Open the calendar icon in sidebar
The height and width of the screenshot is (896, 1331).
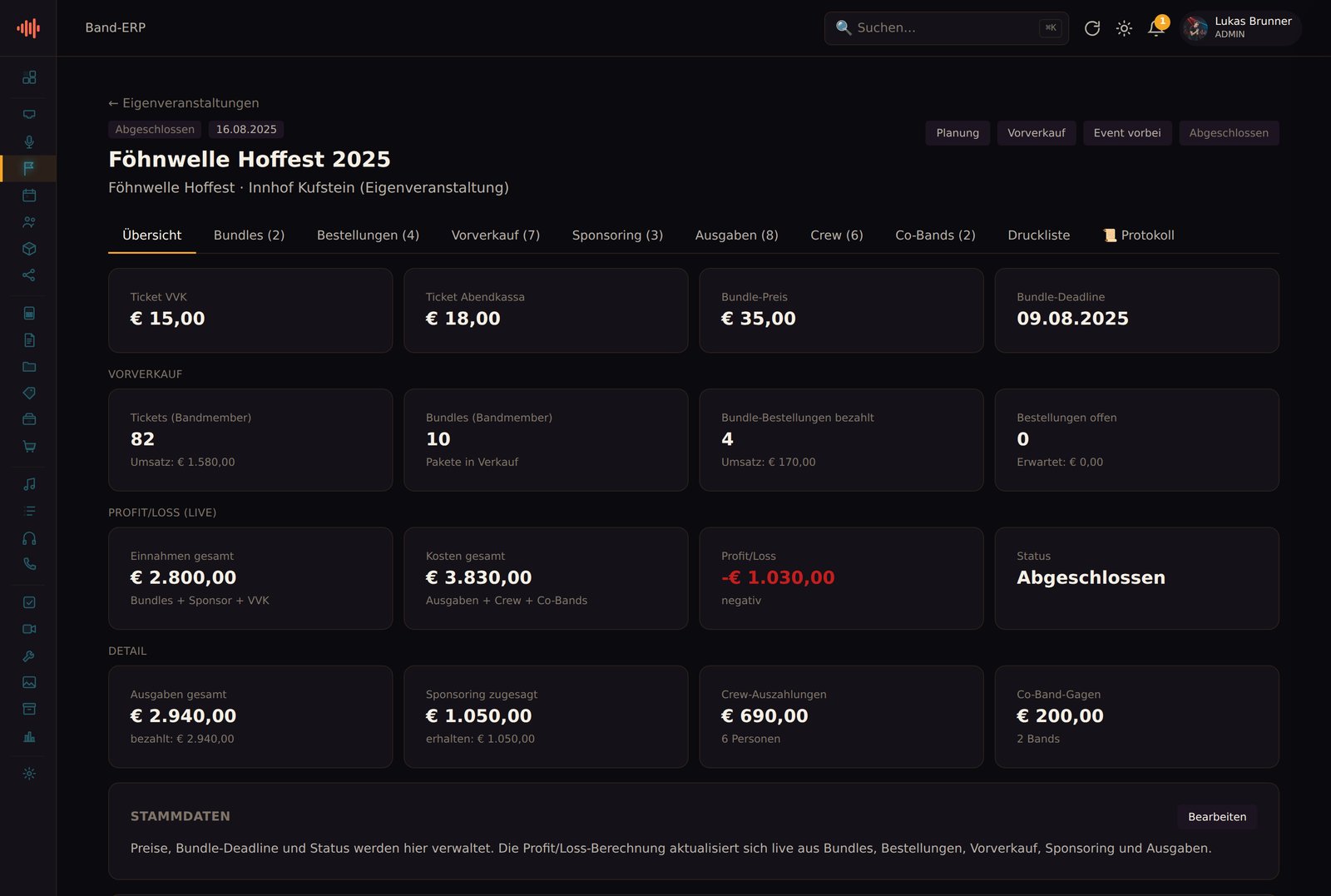(x=29, y=195)
